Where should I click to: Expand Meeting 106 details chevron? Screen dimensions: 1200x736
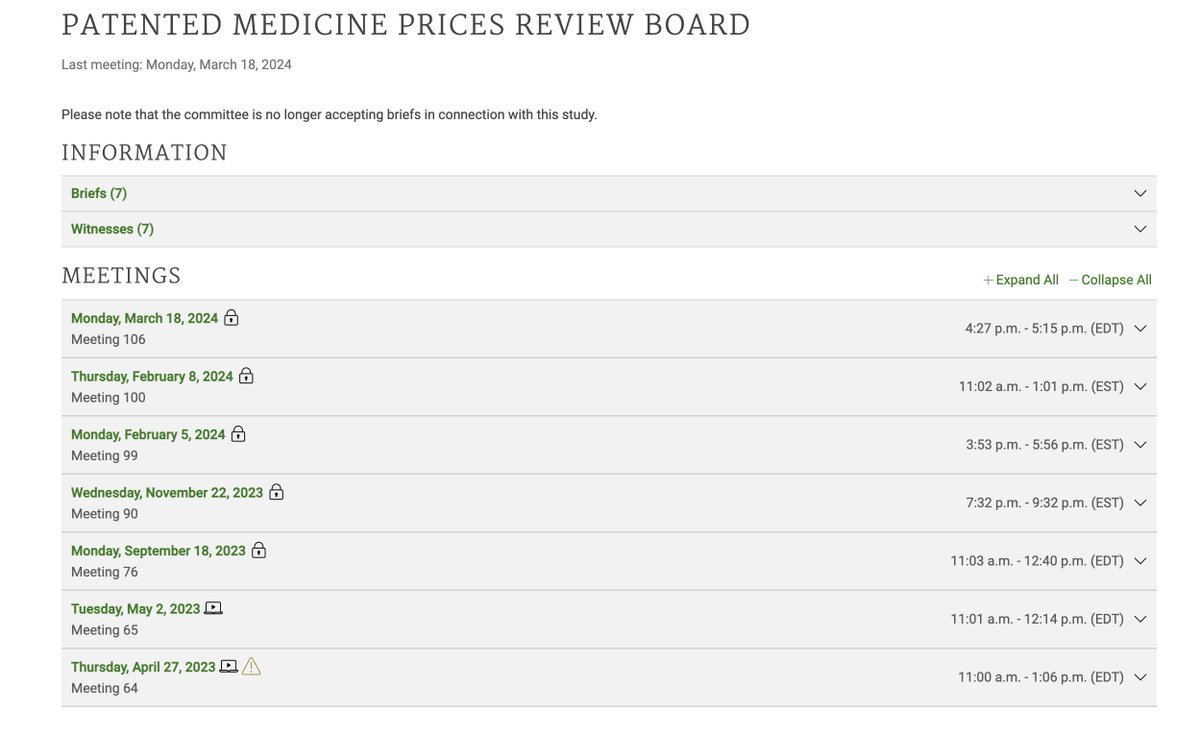[x=1140, y=328]
